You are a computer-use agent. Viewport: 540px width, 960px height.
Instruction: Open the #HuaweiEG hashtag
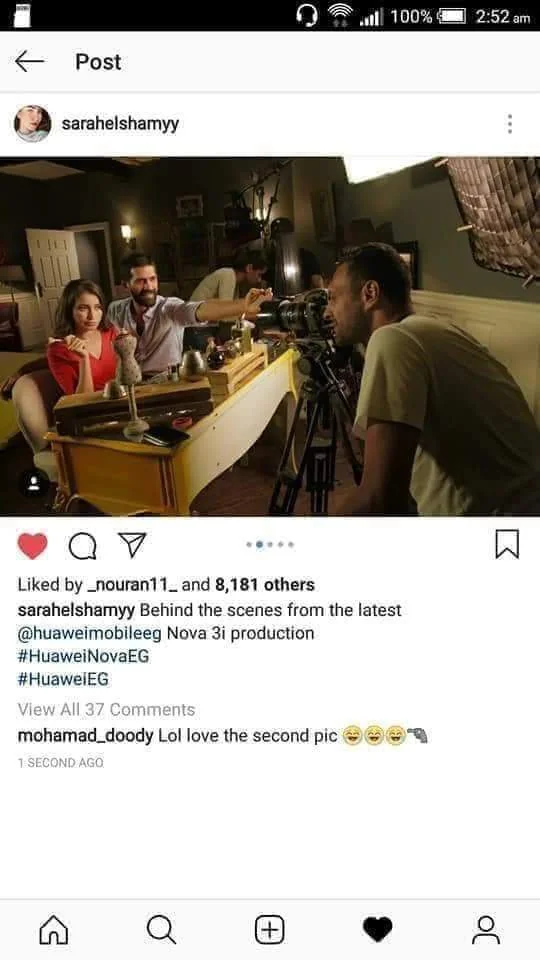[64, 680]
